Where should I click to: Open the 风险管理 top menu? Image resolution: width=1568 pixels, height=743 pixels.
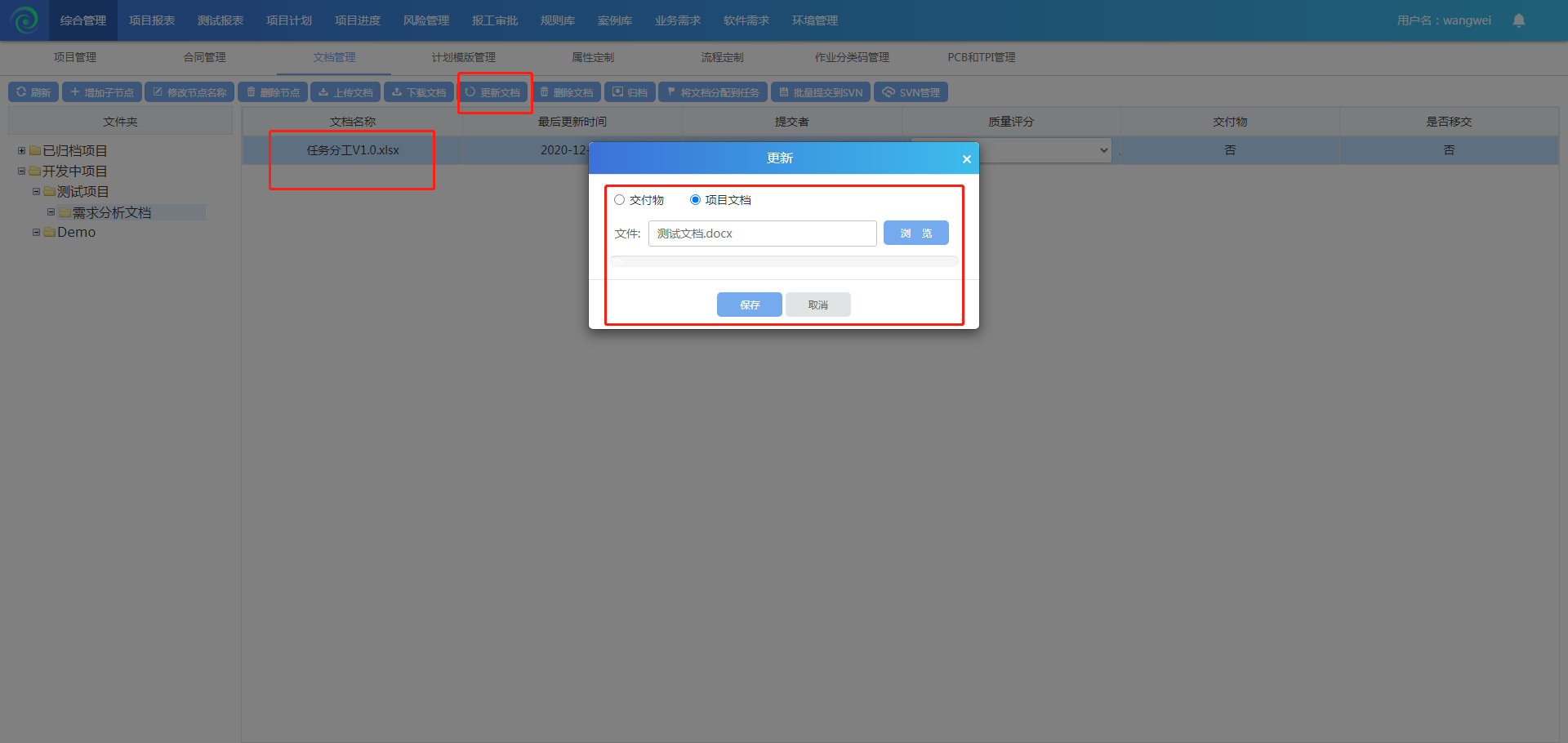click(426, 20)
